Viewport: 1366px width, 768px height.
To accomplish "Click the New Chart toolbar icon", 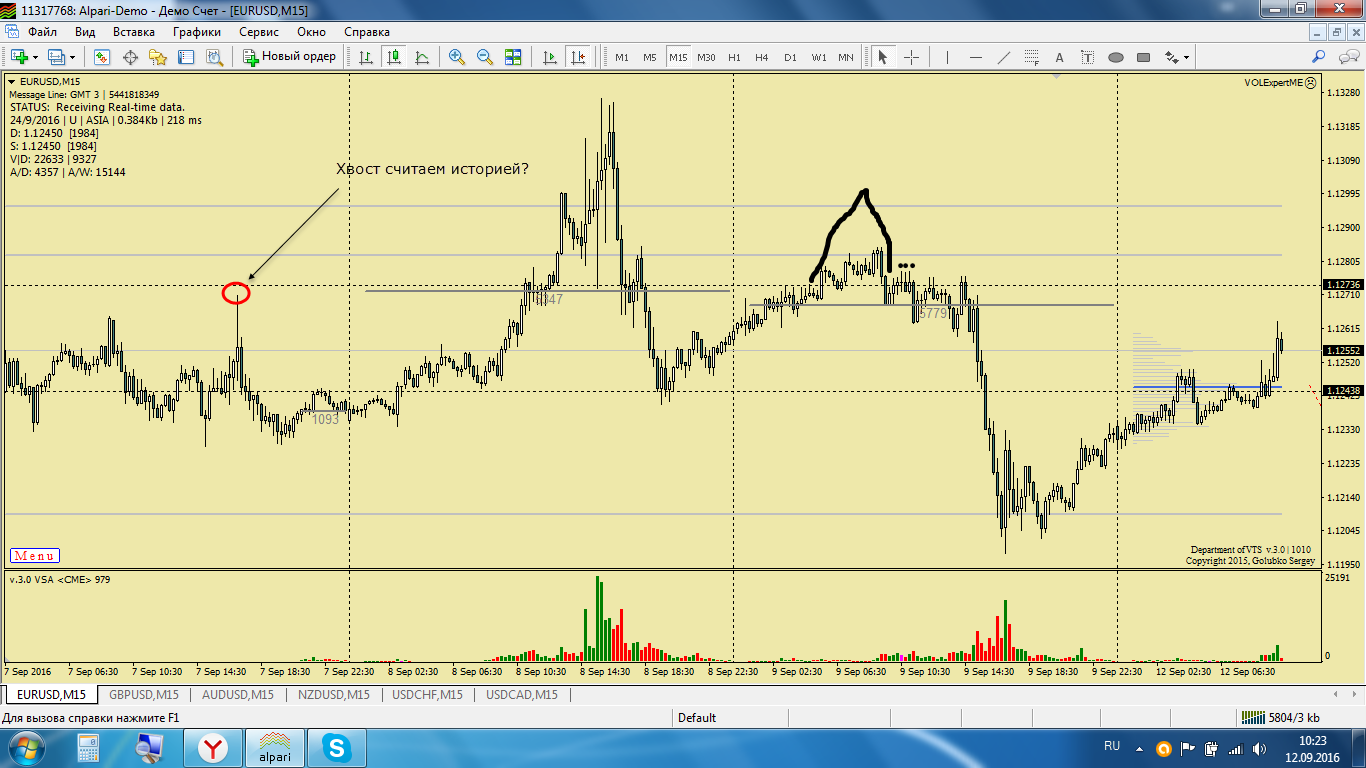I will 18,57.
